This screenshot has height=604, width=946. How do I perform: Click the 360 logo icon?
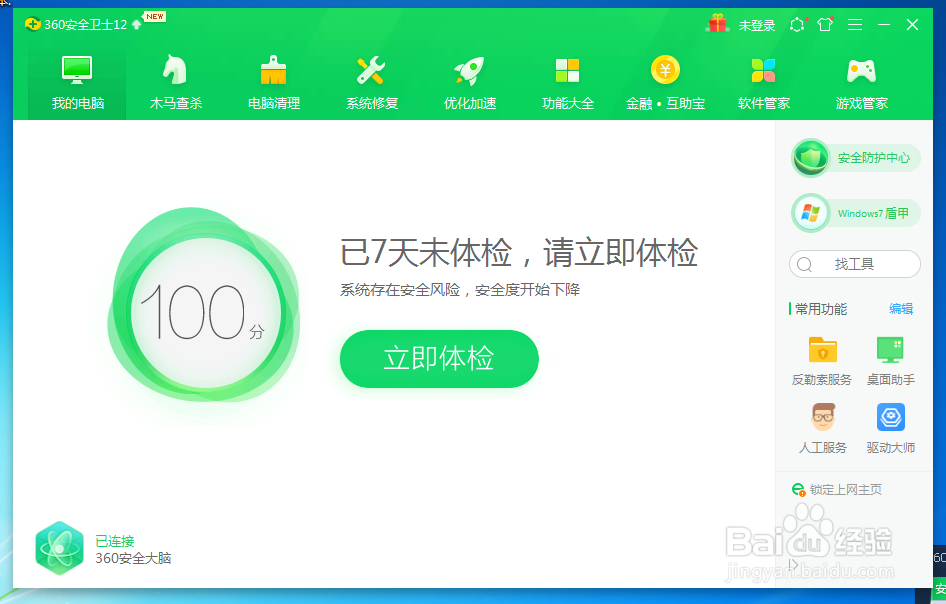point(33,24)
